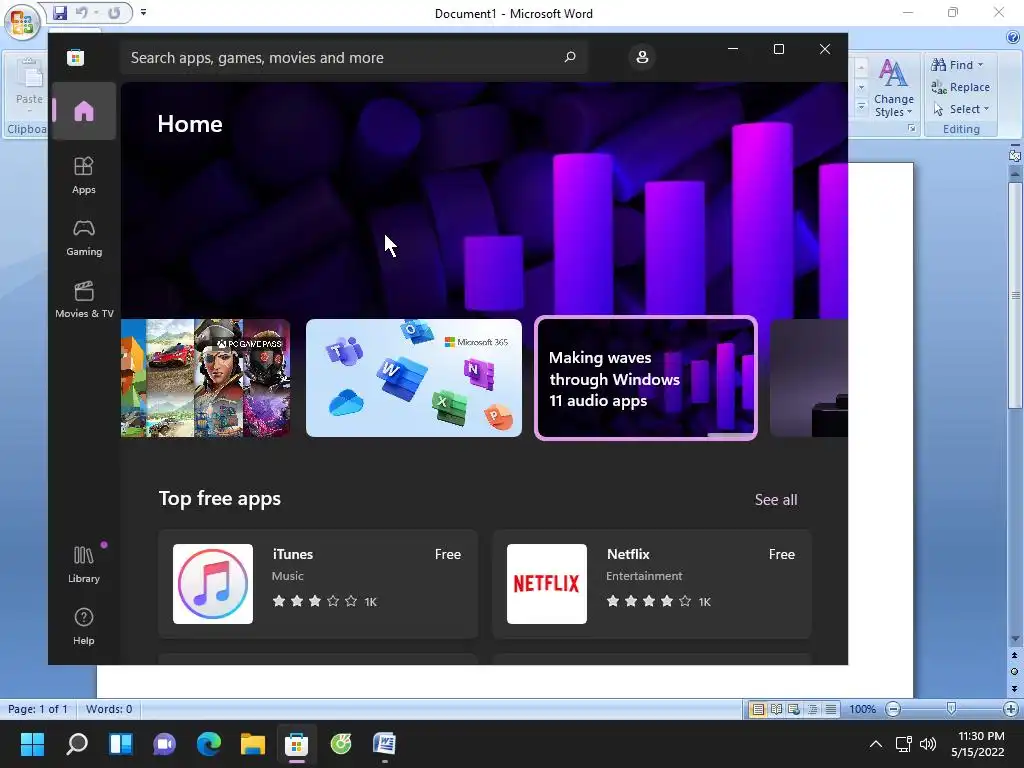This screenshot has width=1024, height=768.
Task: Open Change Styles dropdown in Word
Action: point(894,88)
